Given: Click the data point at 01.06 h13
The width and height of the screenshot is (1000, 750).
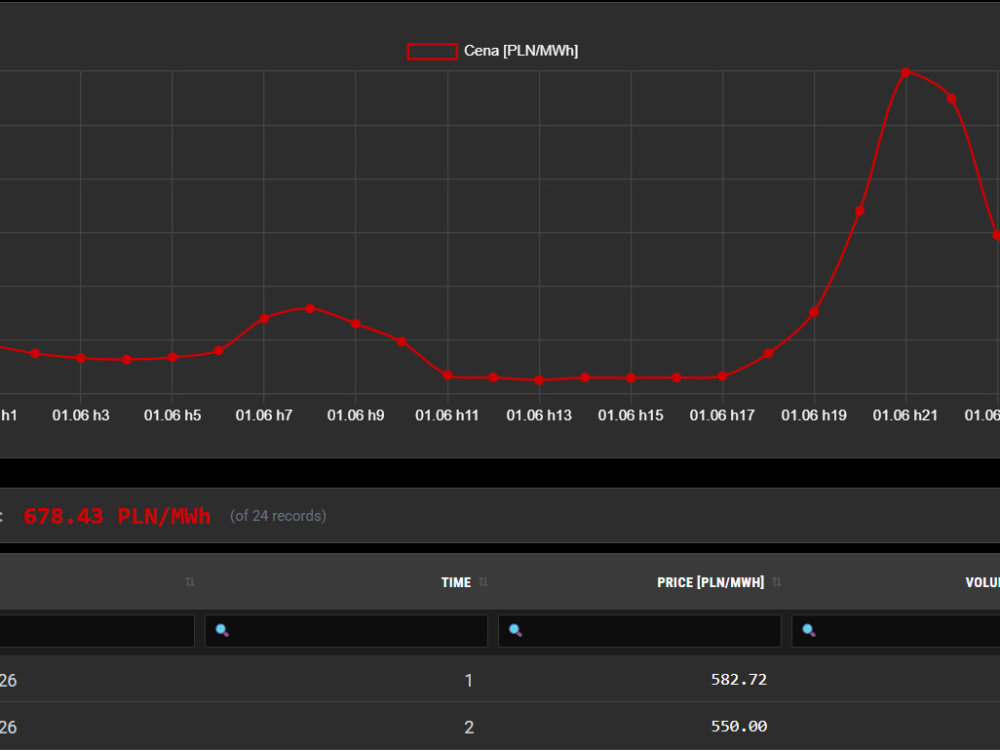Looking at the screenshot, I should (539, 380).
